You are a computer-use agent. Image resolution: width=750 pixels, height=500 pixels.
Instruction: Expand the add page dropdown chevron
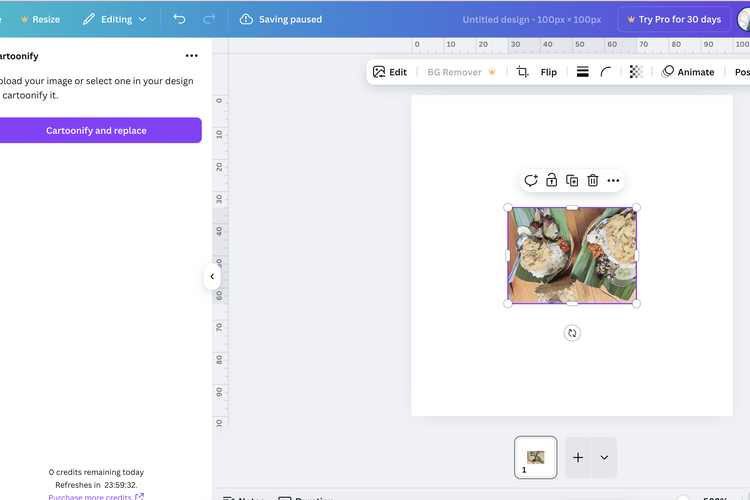604,457
